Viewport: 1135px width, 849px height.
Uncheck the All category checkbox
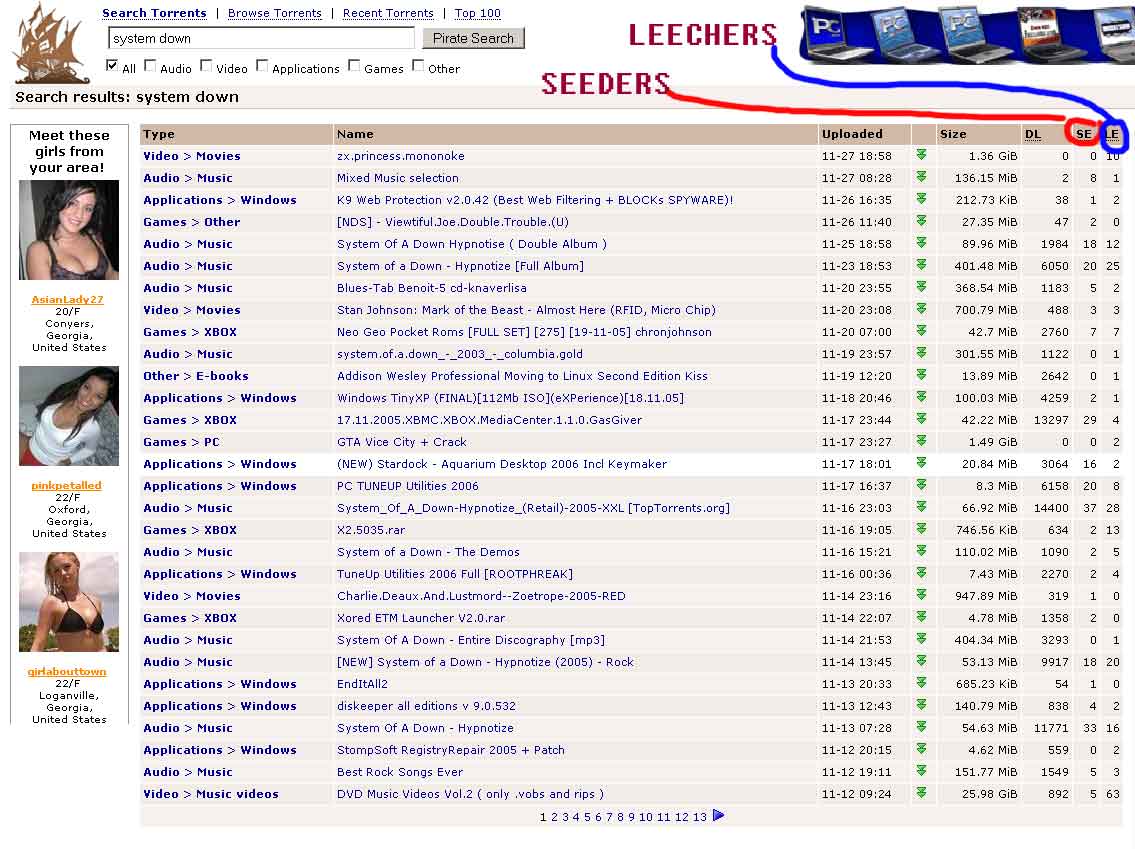point(111,65)
